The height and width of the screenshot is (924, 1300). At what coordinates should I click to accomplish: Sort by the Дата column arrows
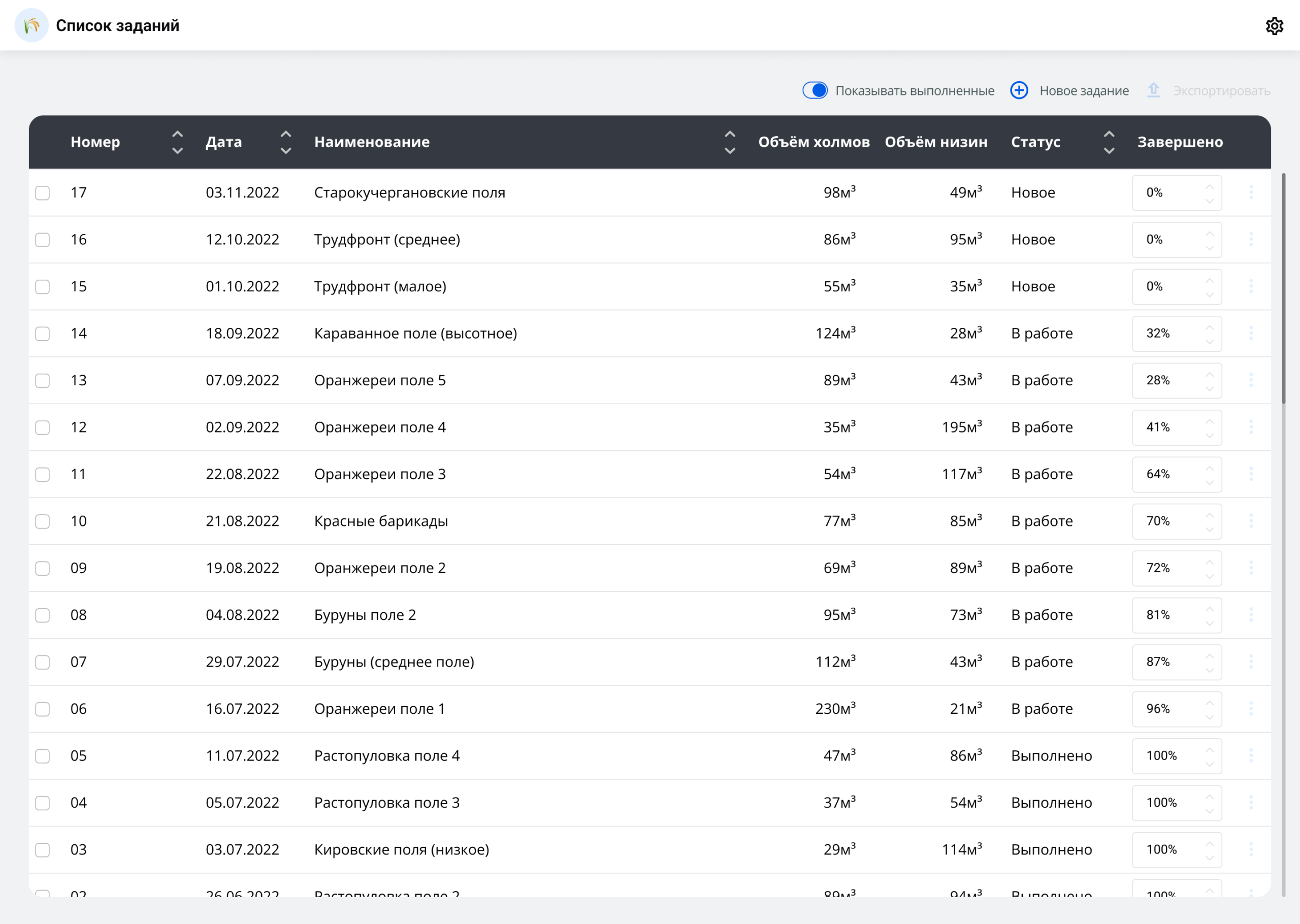[x=285, y=142]
